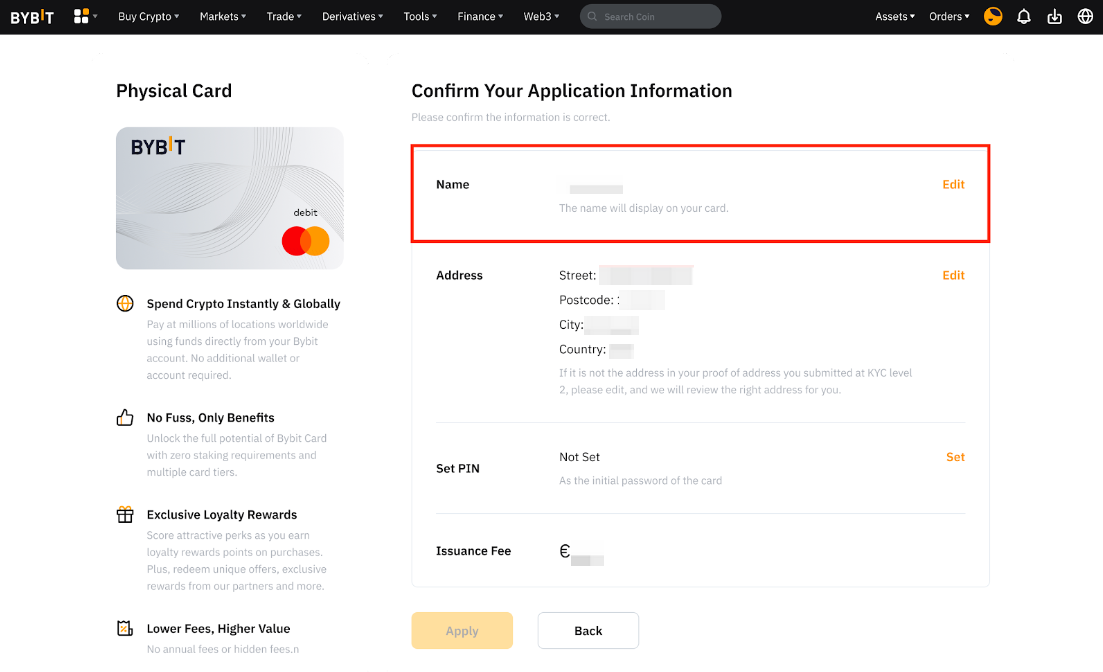Image resolution: width=1103 pixels, height=672 pixels.
Task: Expand the Markets dropdown menu
Action: (x=222, y=16)
